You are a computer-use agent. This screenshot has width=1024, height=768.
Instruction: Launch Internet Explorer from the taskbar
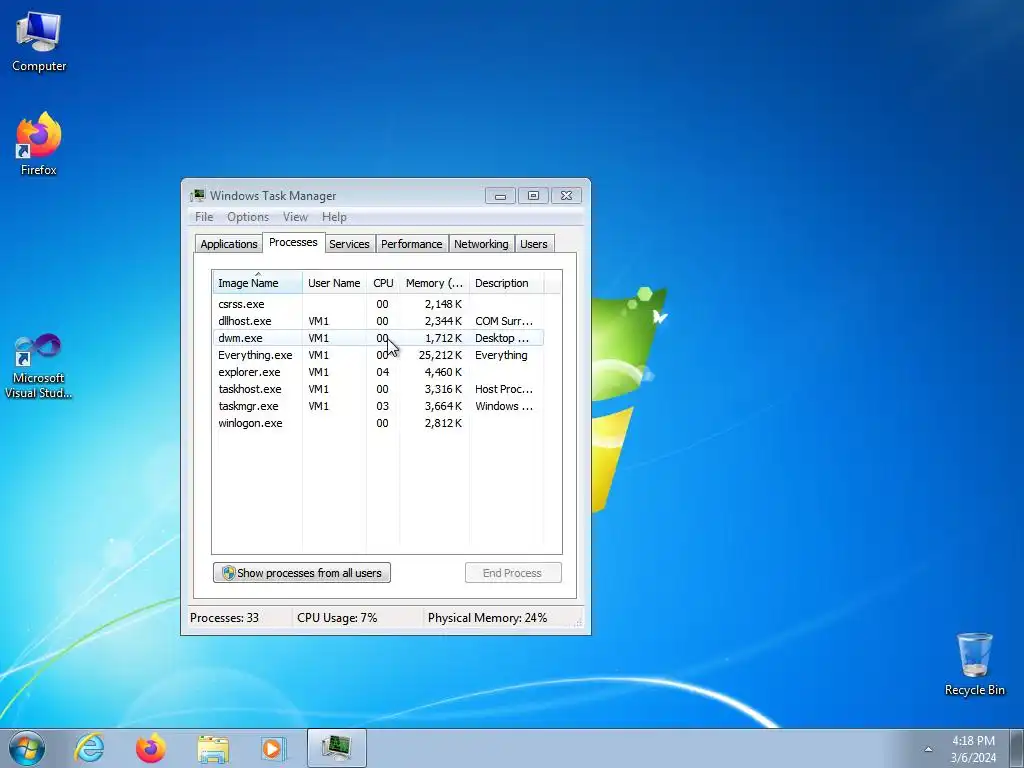click(x=89, y=748)
